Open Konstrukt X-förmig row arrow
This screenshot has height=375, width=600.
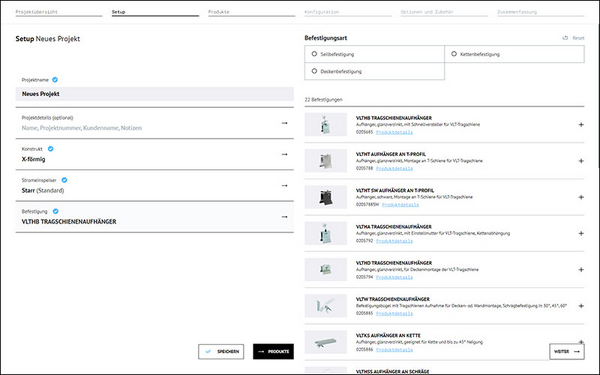(284, 155)
